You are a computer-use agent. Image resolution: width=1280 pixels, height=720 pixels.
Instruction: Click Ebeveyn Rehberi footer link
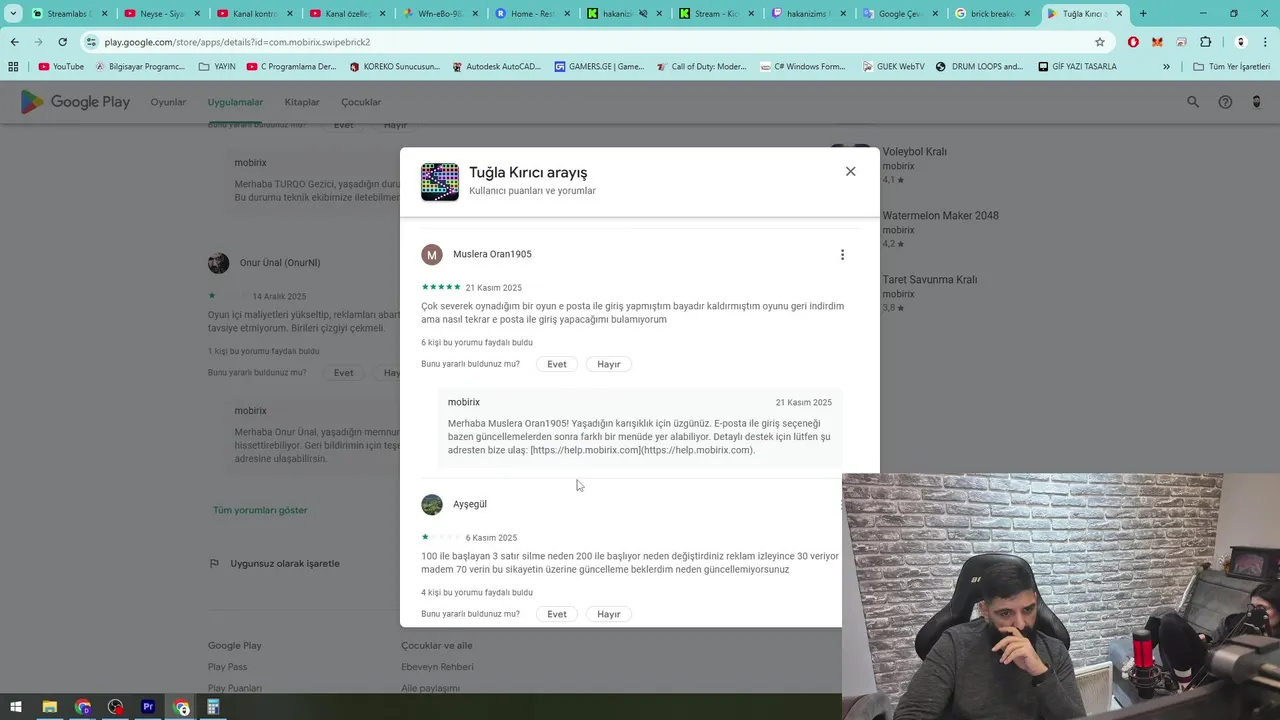(x=437, y=667)
